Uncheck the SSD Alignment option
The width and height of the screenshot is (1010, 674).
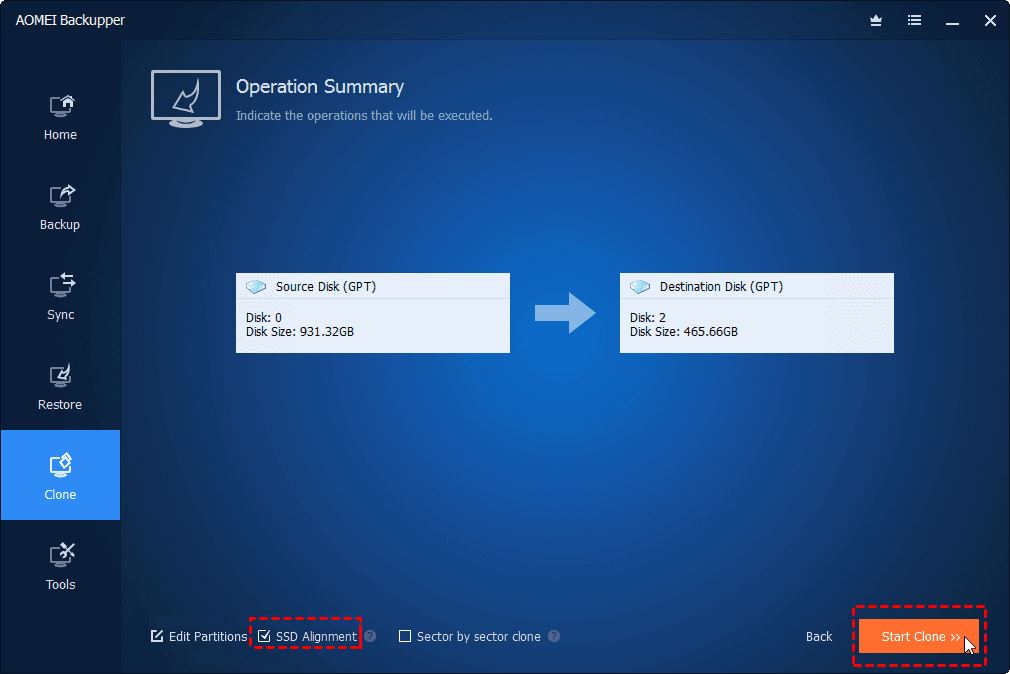point(265,636)
